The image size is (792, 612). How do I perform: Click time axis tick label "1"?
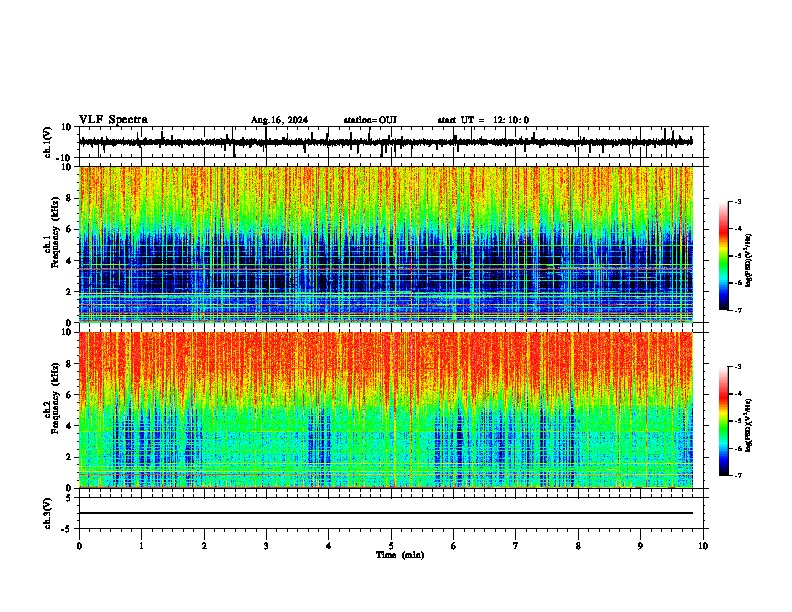point(141,546)
